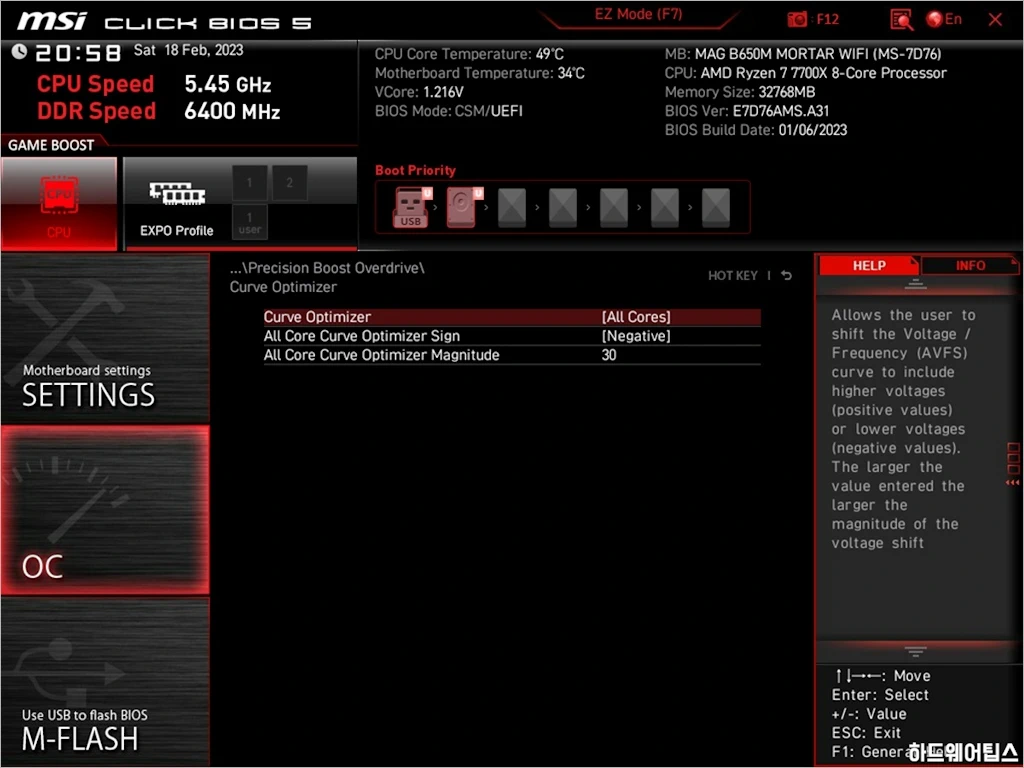
Task: Select the hard disk boot priority icon
Action: (x=463, y=207)
